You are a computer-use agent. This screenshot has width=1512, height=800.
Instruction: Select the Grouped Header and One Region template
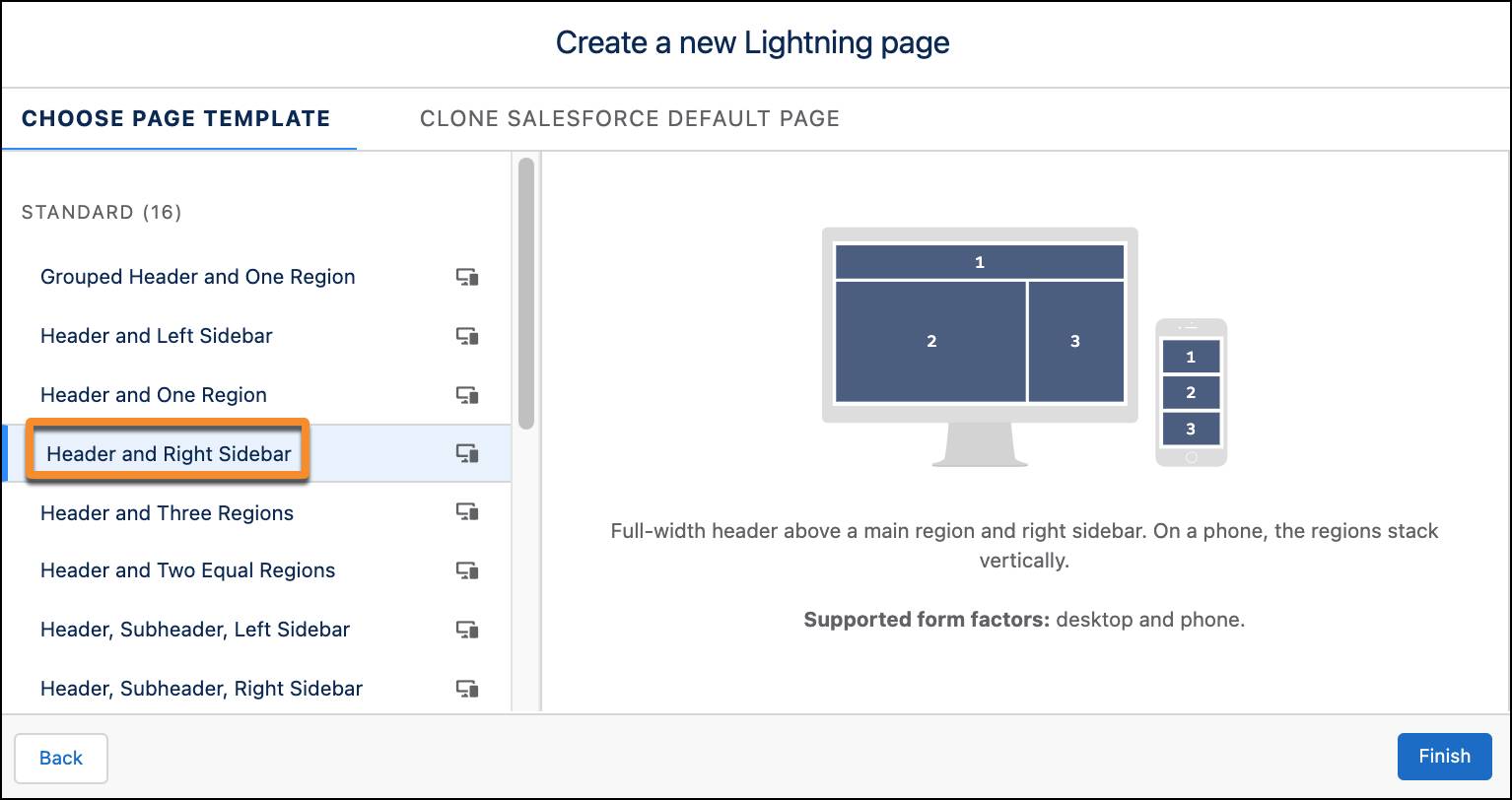[197, 277]
